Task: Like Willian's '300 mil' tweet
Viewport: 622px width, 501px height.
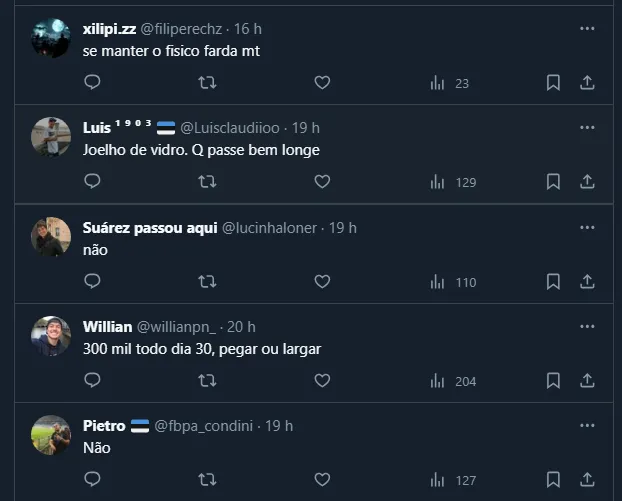Action: [322, 380]
